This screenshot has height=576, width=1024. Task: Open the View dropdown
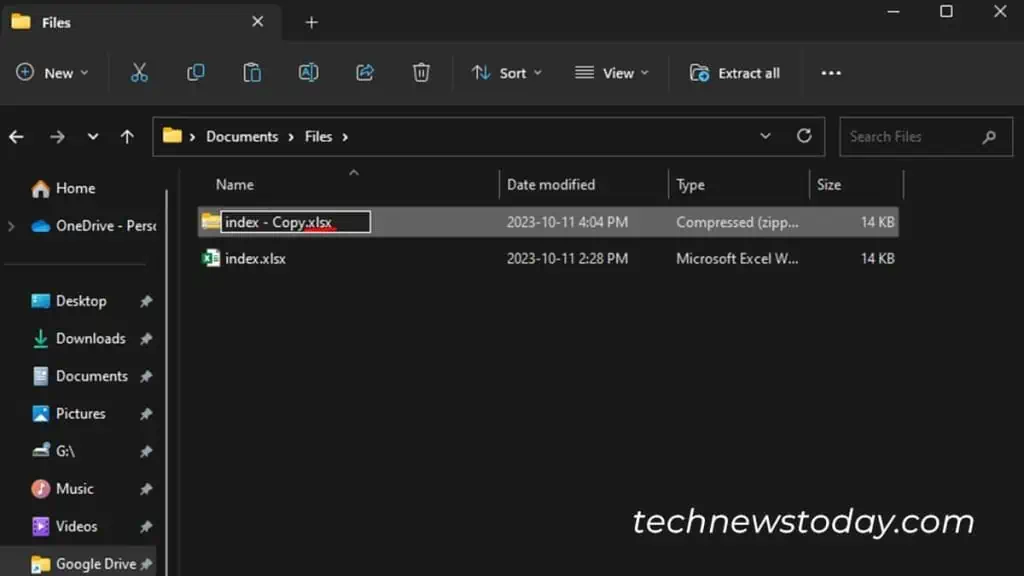tap(611, 72)
